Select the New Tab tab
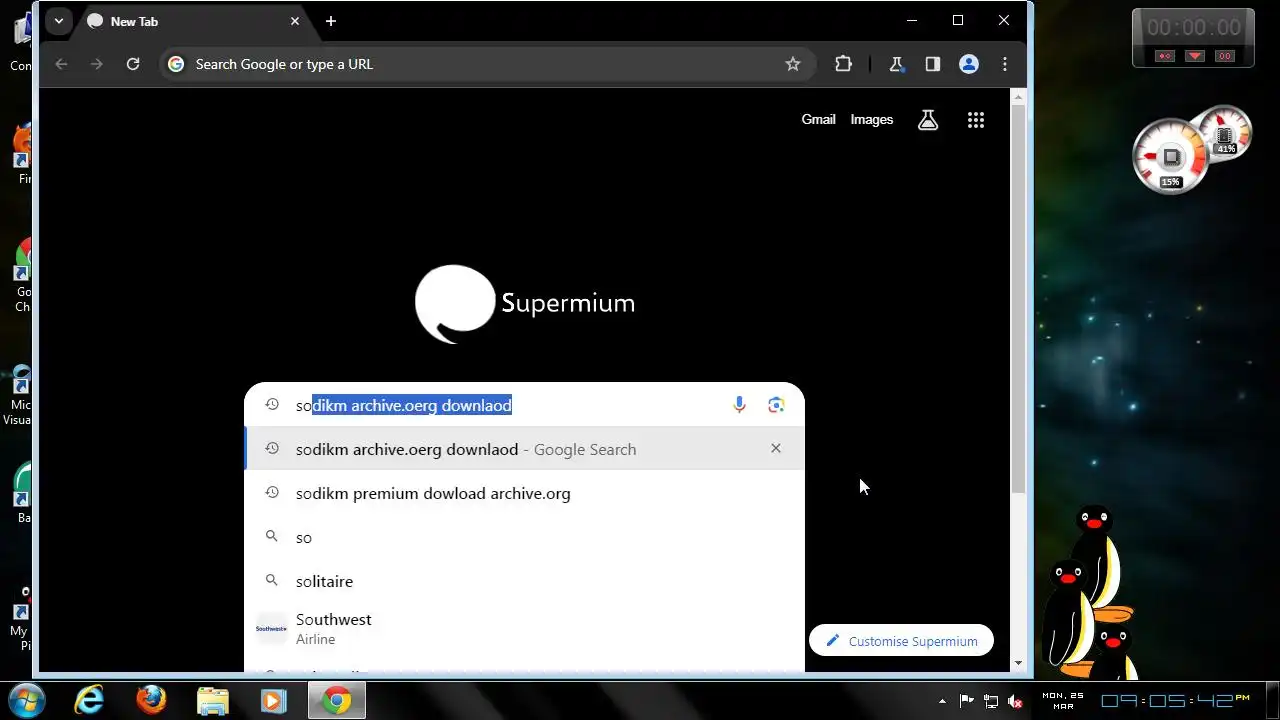This screenshot has width=1280, height=720. tap(193, 21)
